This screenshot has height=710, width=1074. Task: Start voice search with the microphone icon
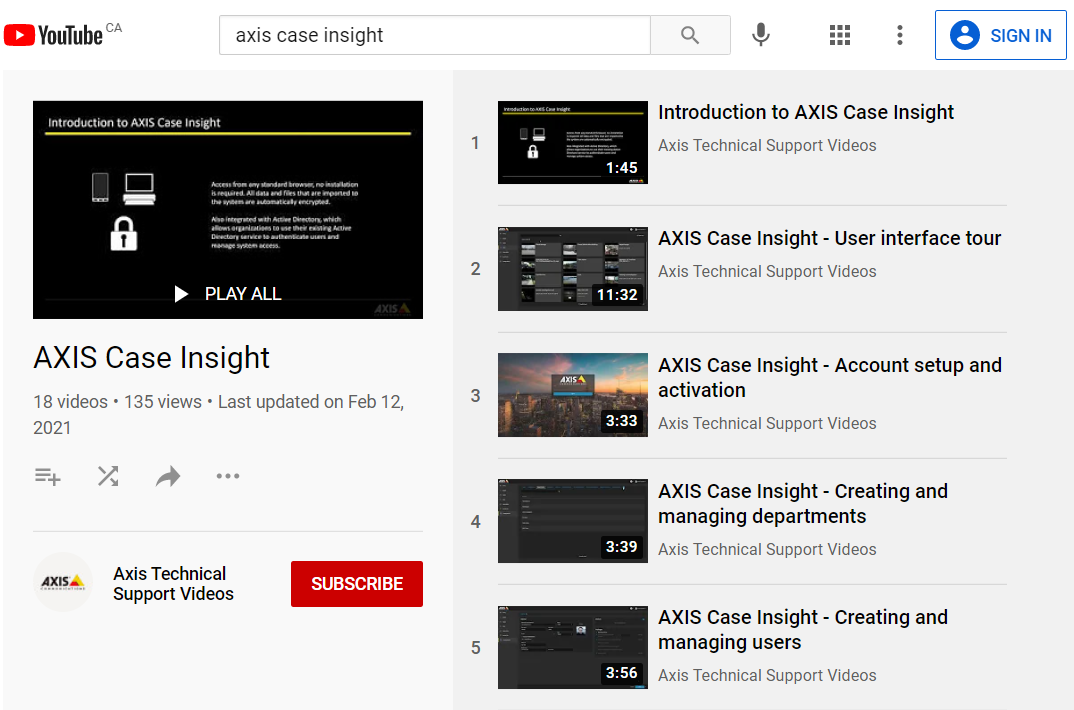coord(760,35)
